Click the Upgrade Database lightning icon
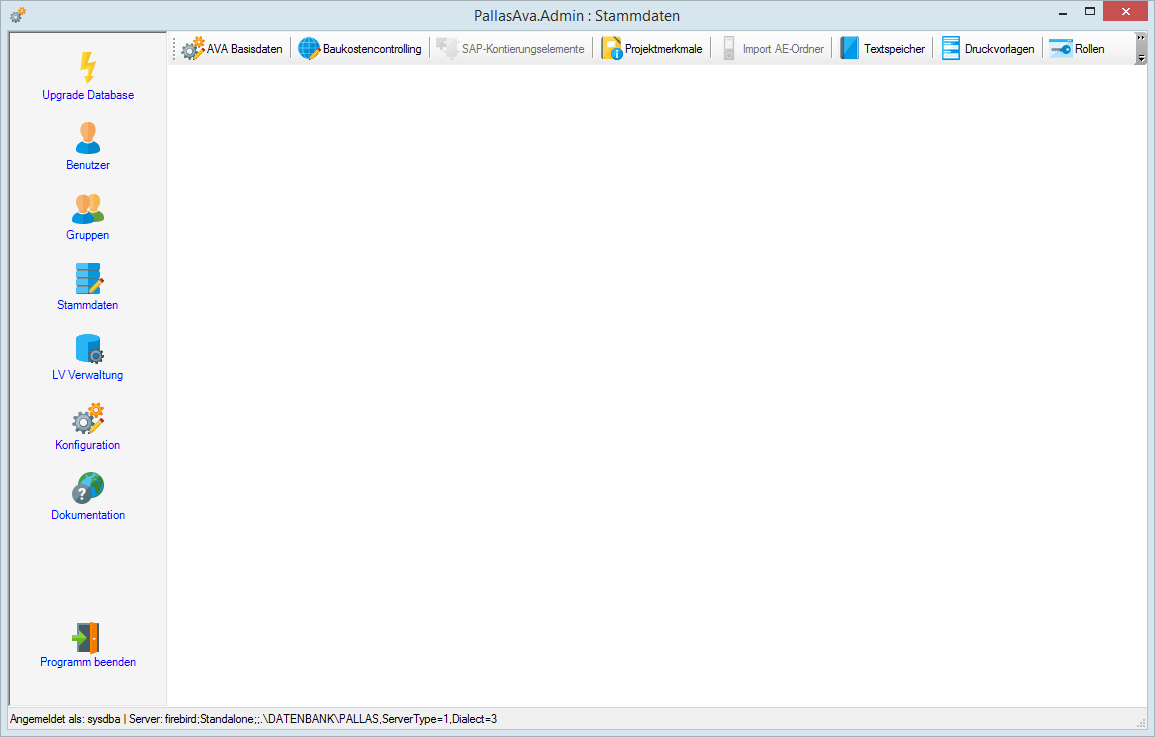 point(88,67)
